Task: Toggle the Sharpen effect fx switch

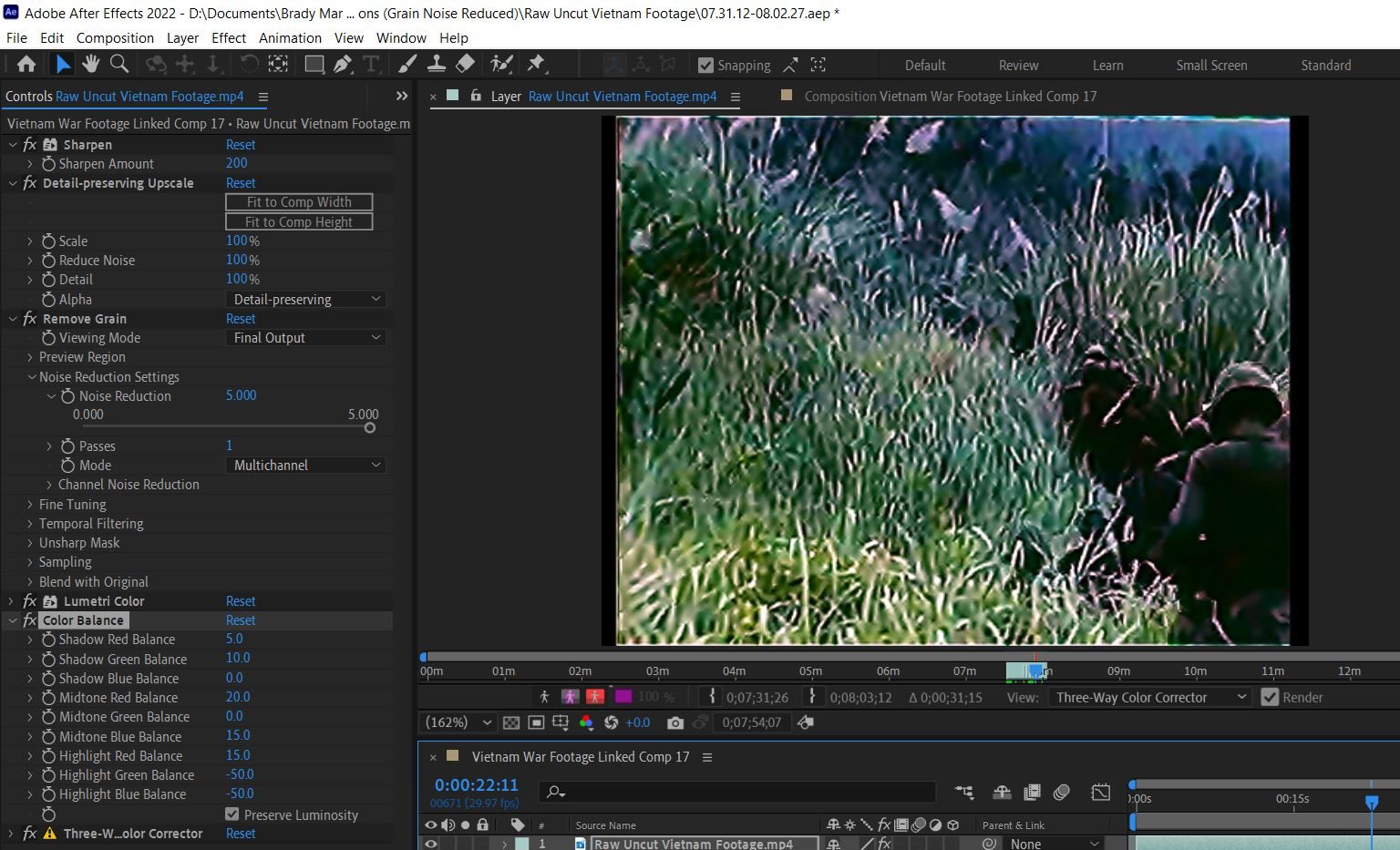Action: pyautogui.click(x=30, y=144)
